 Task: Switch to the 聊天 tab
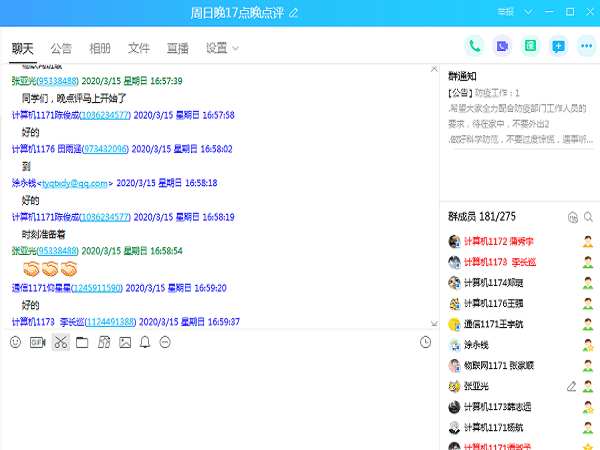(23, 48)
